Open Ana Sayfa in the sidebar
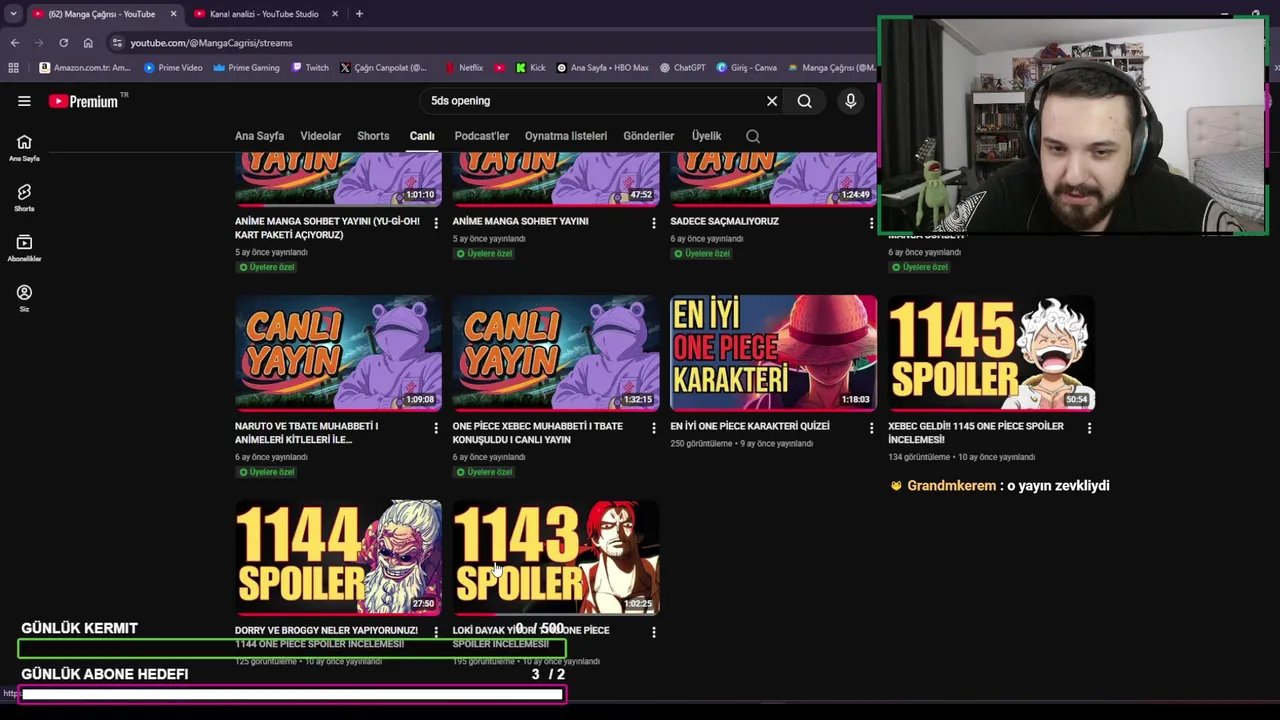 click(24, 148)
